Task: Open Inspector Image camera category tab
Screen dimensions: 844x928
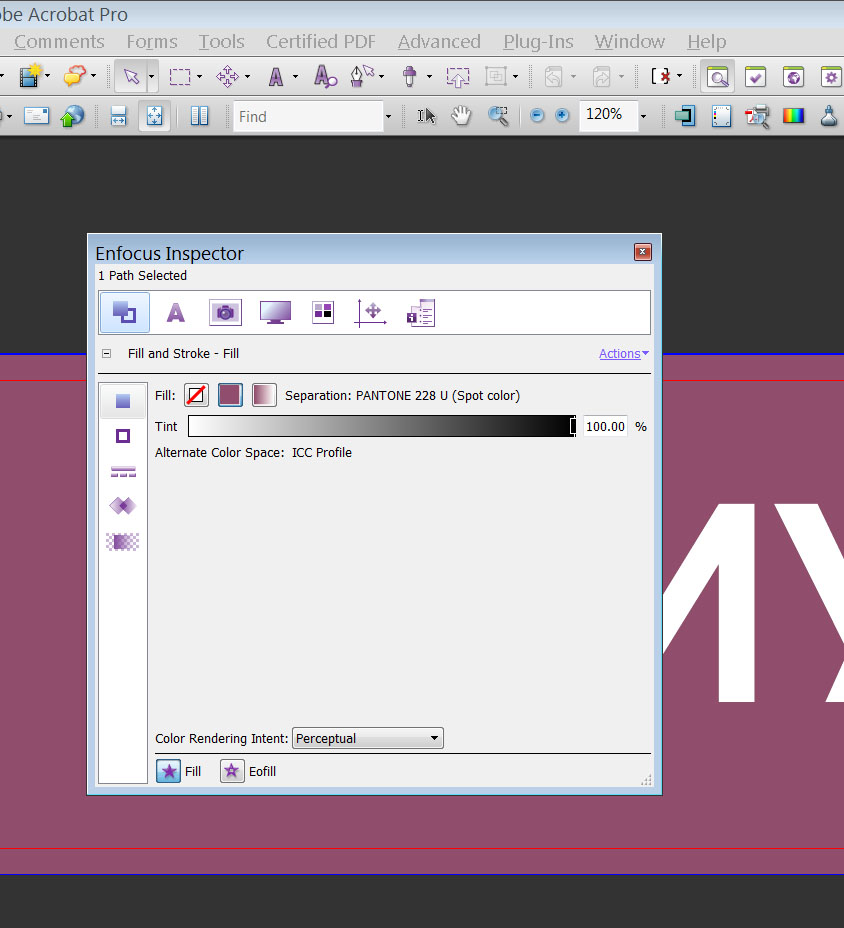Action: pos(225,312)
